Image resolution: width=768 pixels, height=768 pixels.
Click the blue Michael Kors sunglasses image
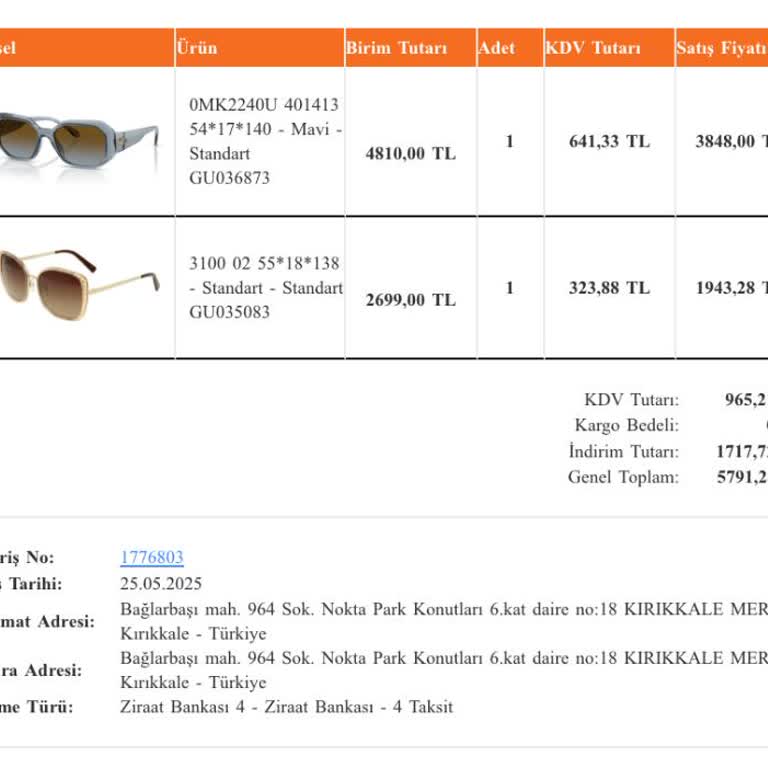click(x=80, y=142)
